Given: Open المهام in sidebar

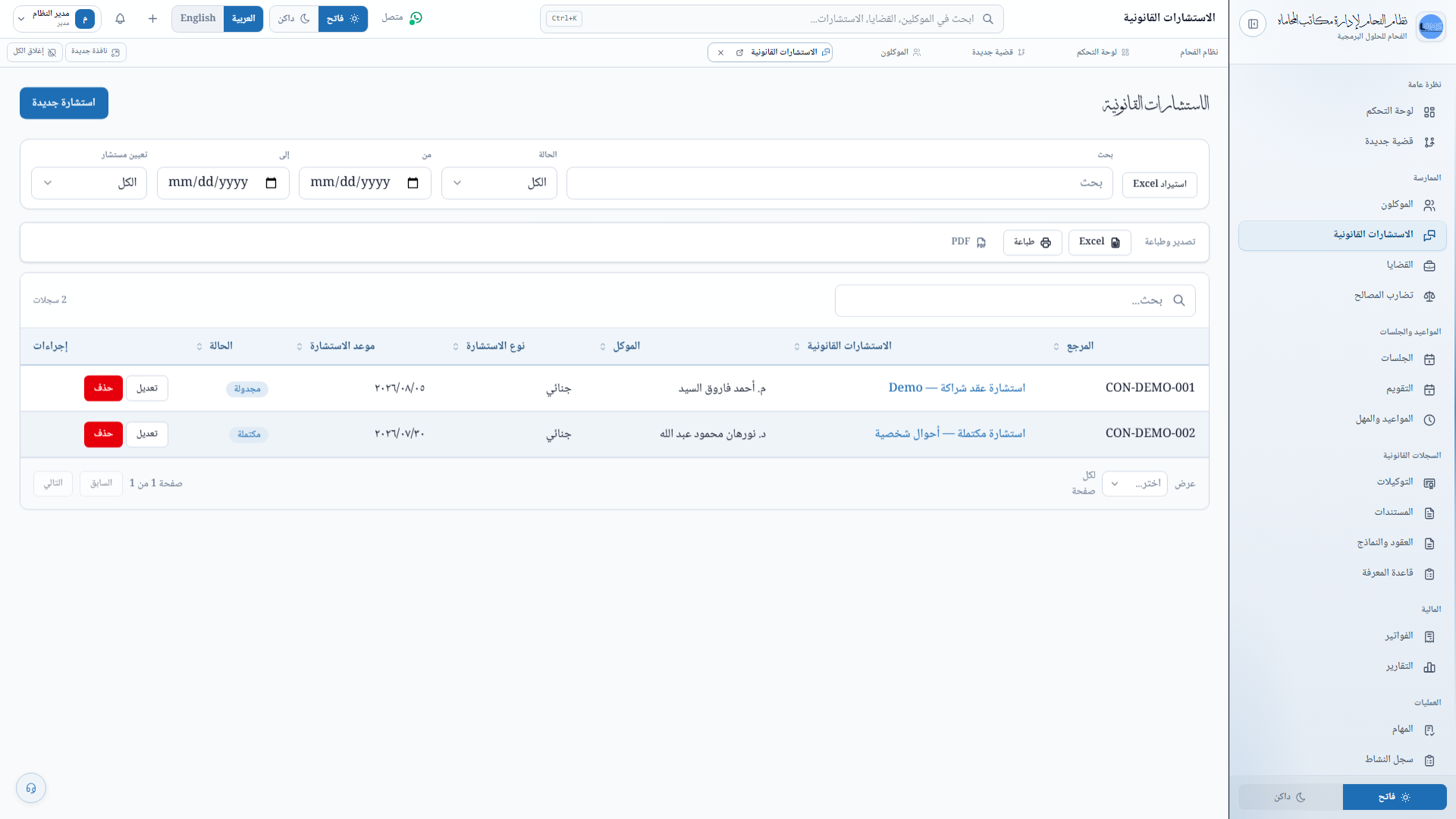Looking at the screenshot, I should [1342, 730].
